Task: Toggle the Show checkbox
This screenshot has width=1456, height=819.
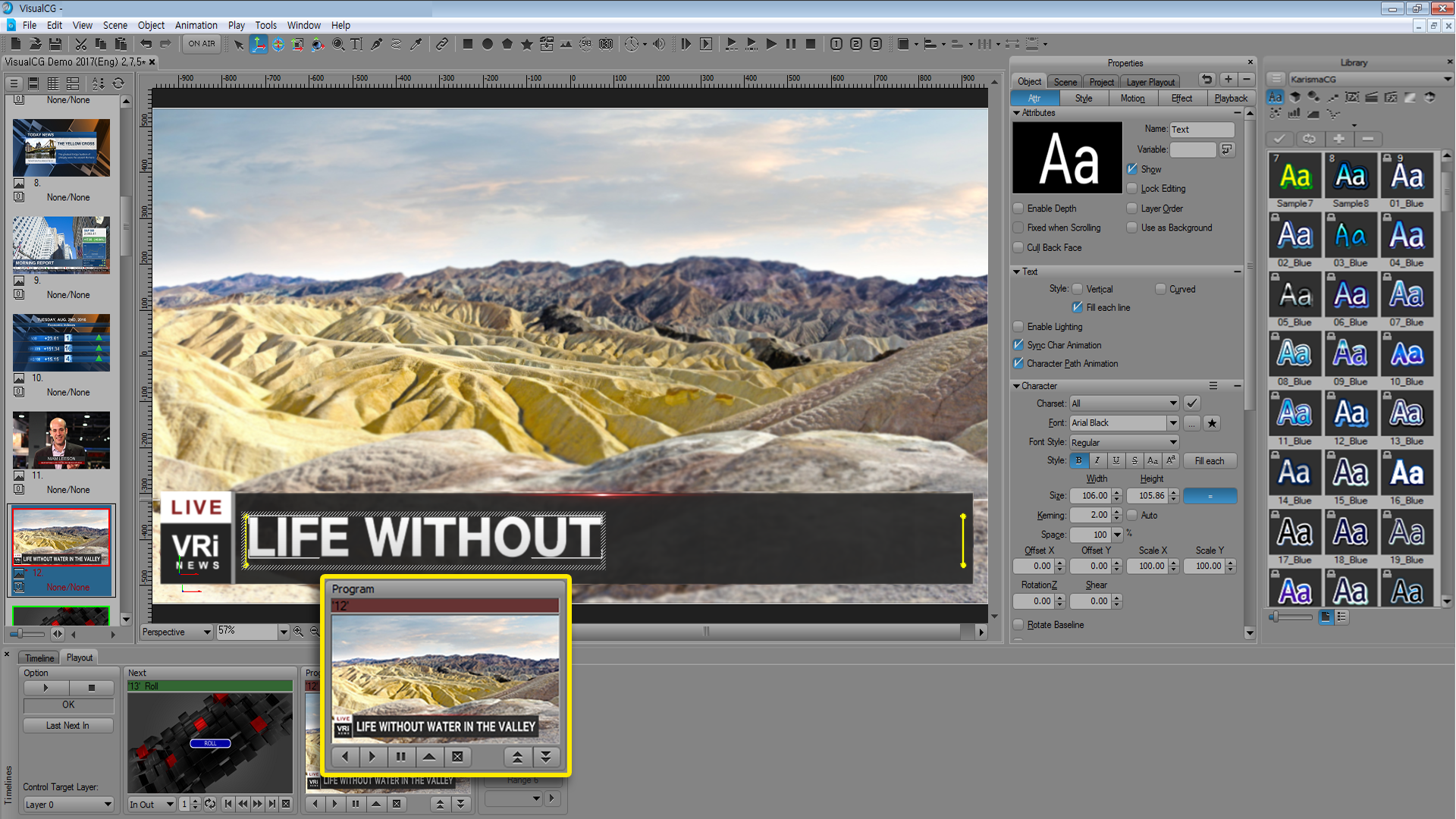Action: [x=1132, y=169]
